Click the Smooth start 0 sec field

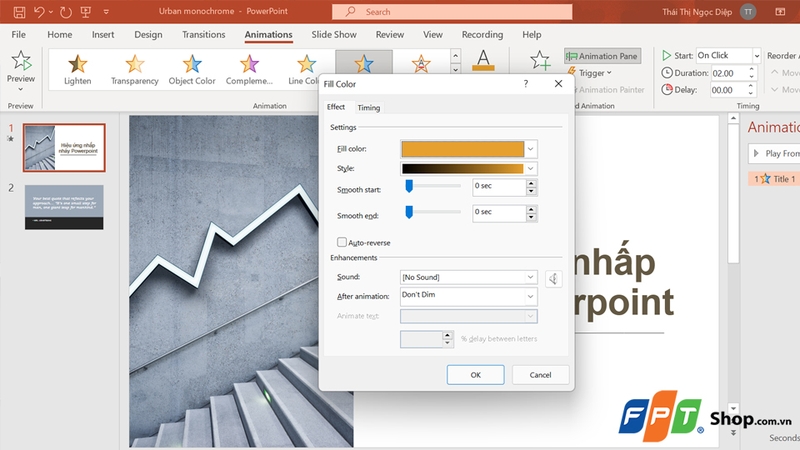click(499, 187)
